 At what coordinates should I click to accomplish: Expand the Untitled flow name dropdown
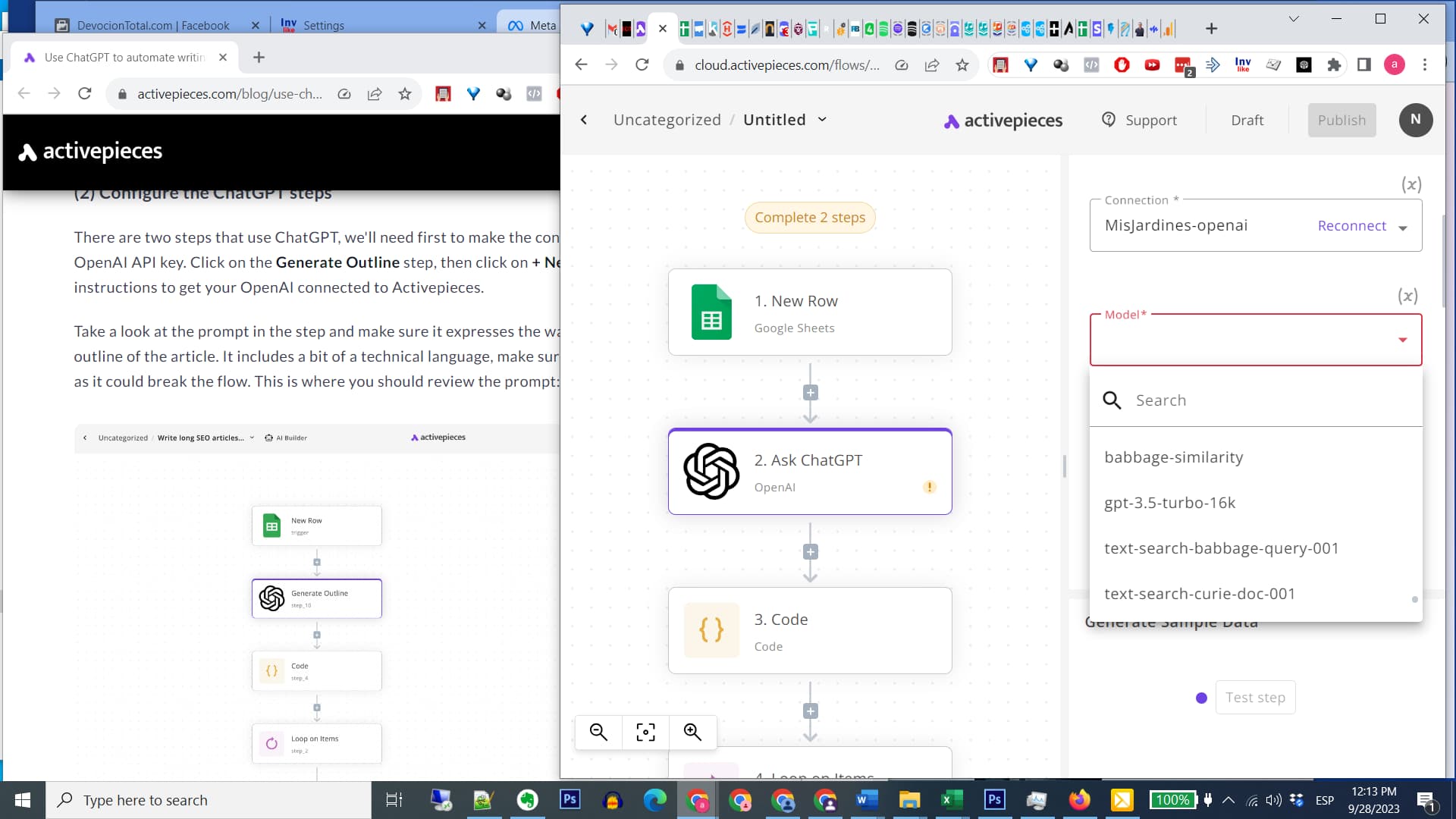(823, 120)
